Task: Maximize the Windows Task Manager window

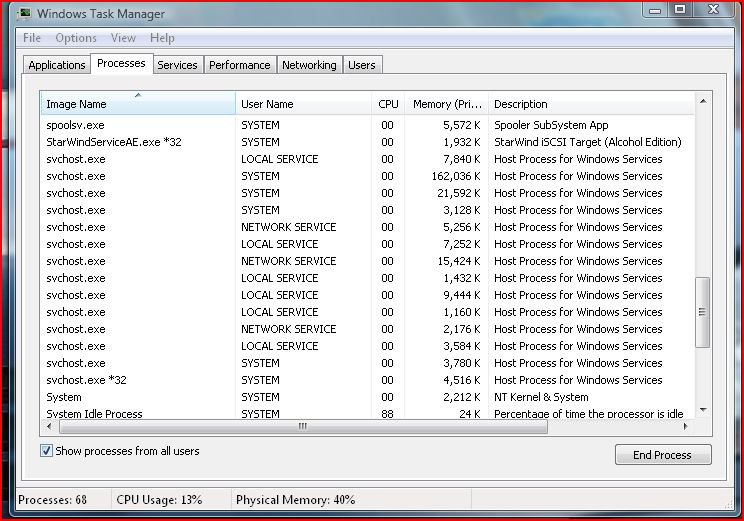Action: tap(679, 9)
